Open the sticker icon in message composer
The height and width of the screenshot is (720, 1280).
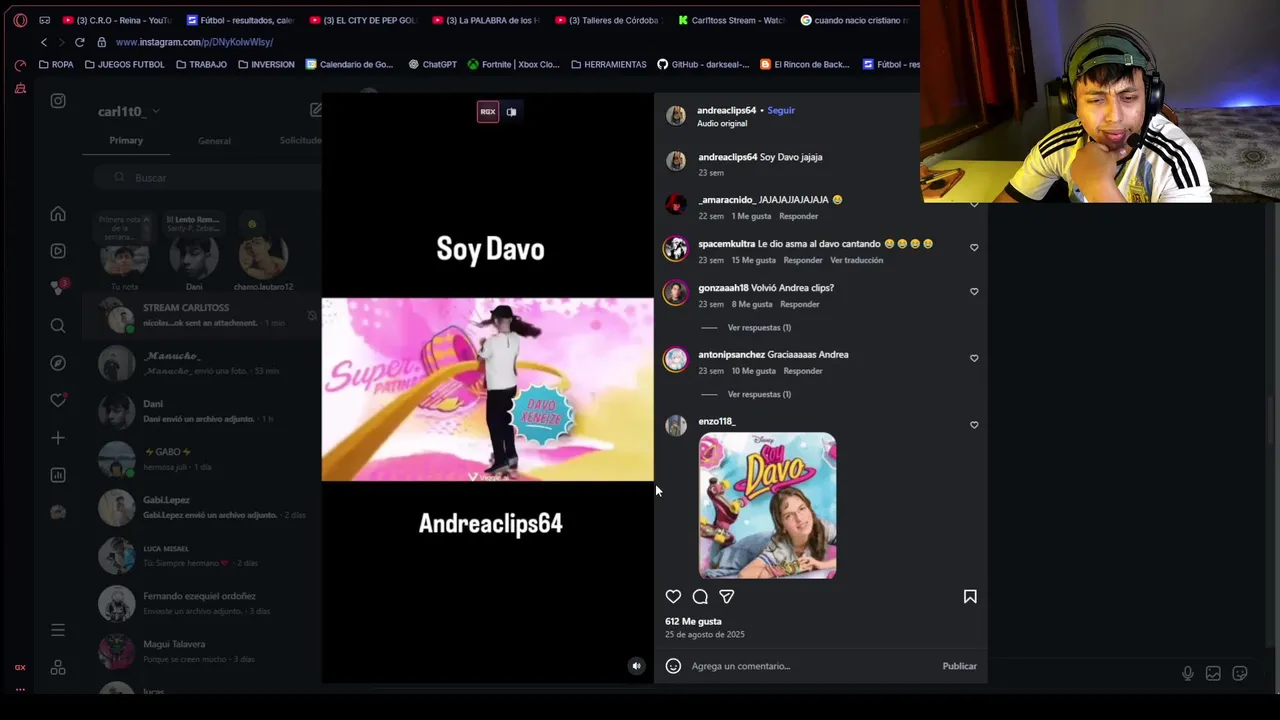[1240, 674]
